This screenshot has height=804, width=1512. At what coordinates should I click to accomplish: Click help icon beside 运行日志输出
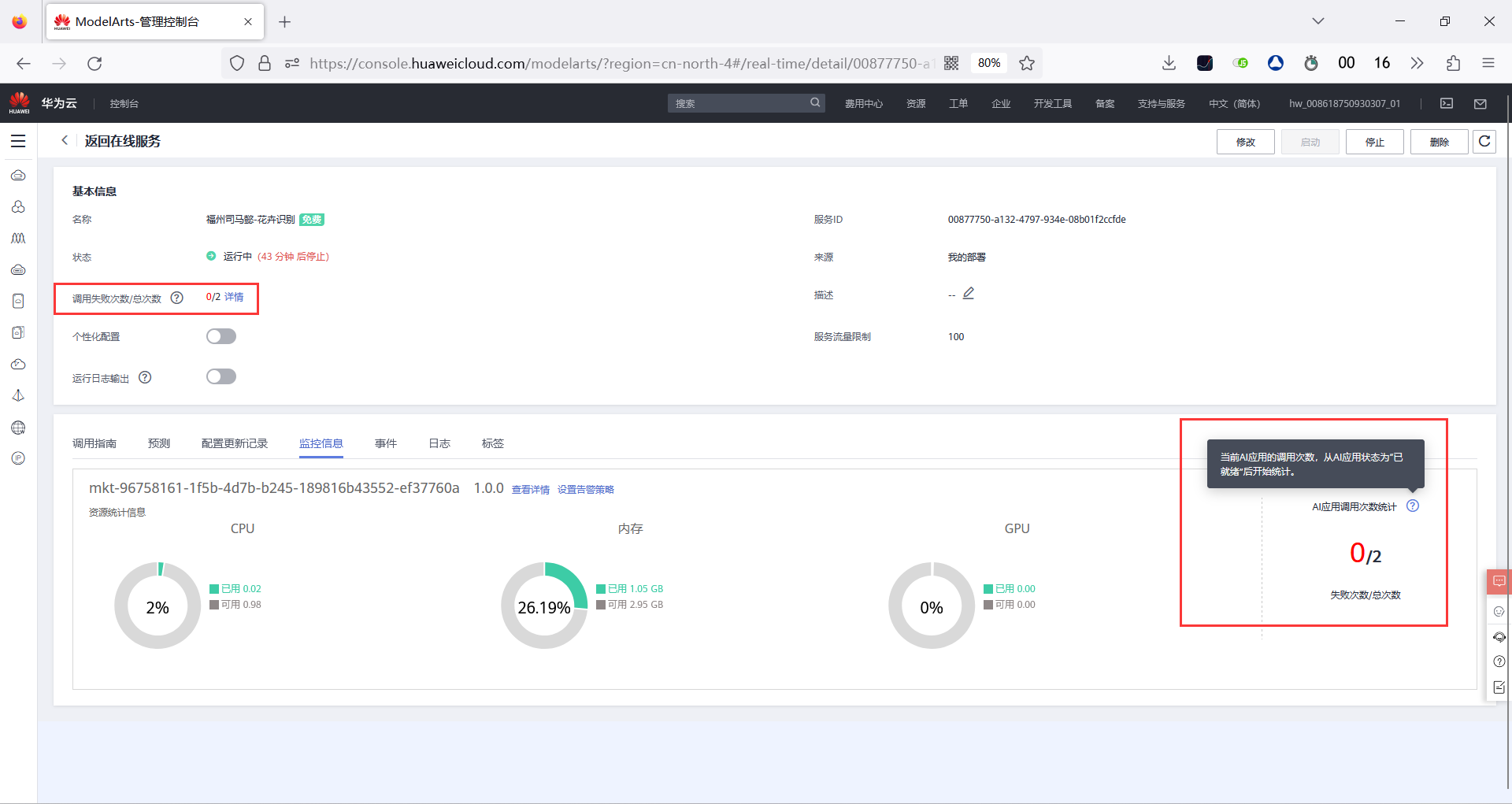click(x=145, y=377)
